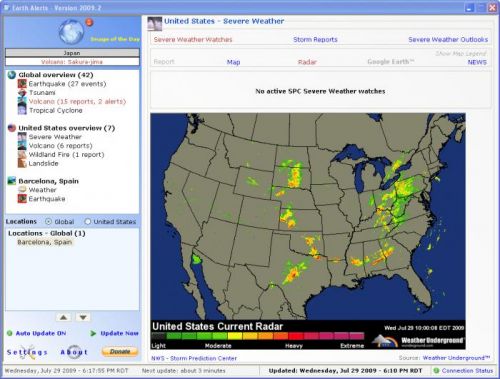The image size is (500, 379).
Task: Click the United States flag icon
Action: click(12, 128)
